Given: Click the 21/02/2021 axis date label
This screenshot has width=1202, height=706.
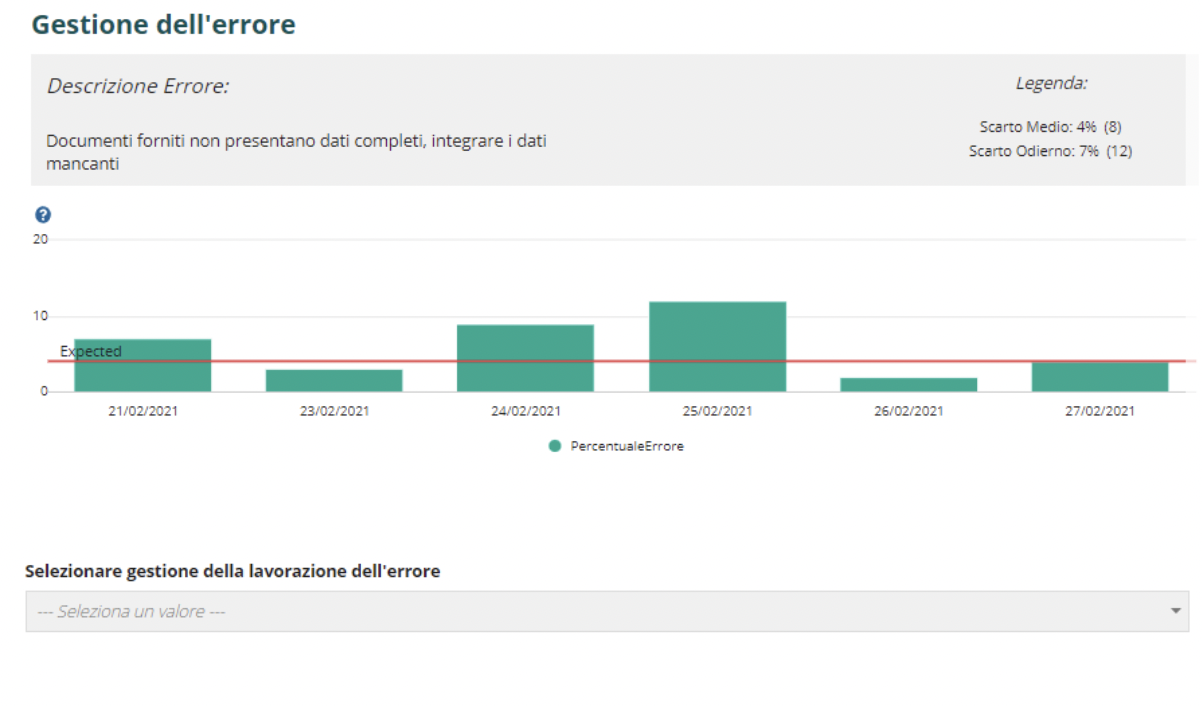Looking at the screenshot, I should (x=143, y=411).
